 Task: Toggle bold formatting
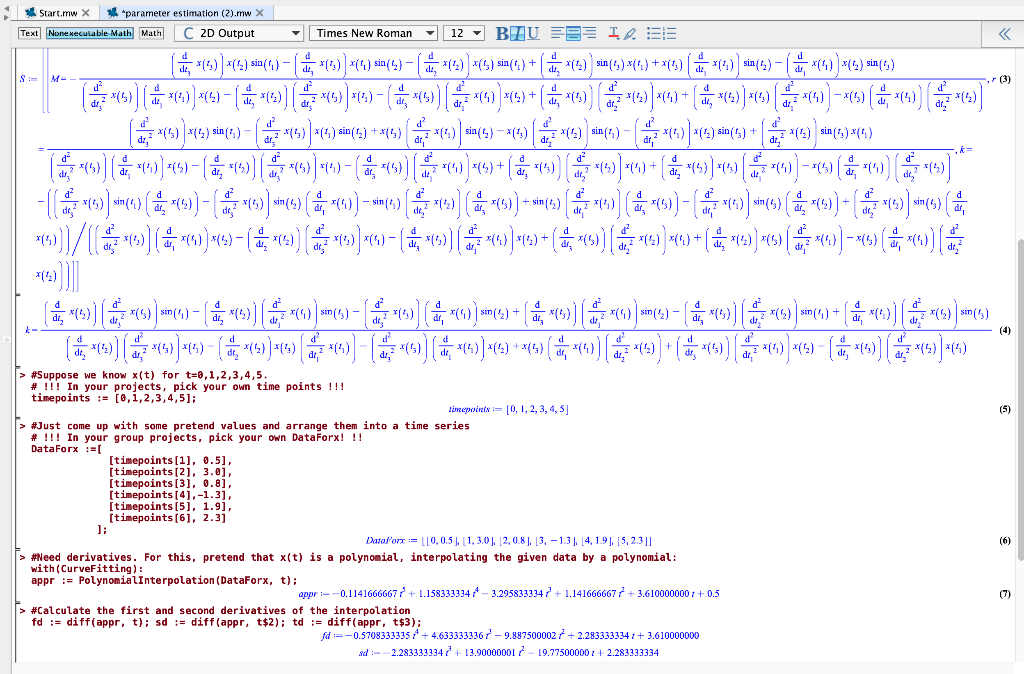click(x=502, y=35)
